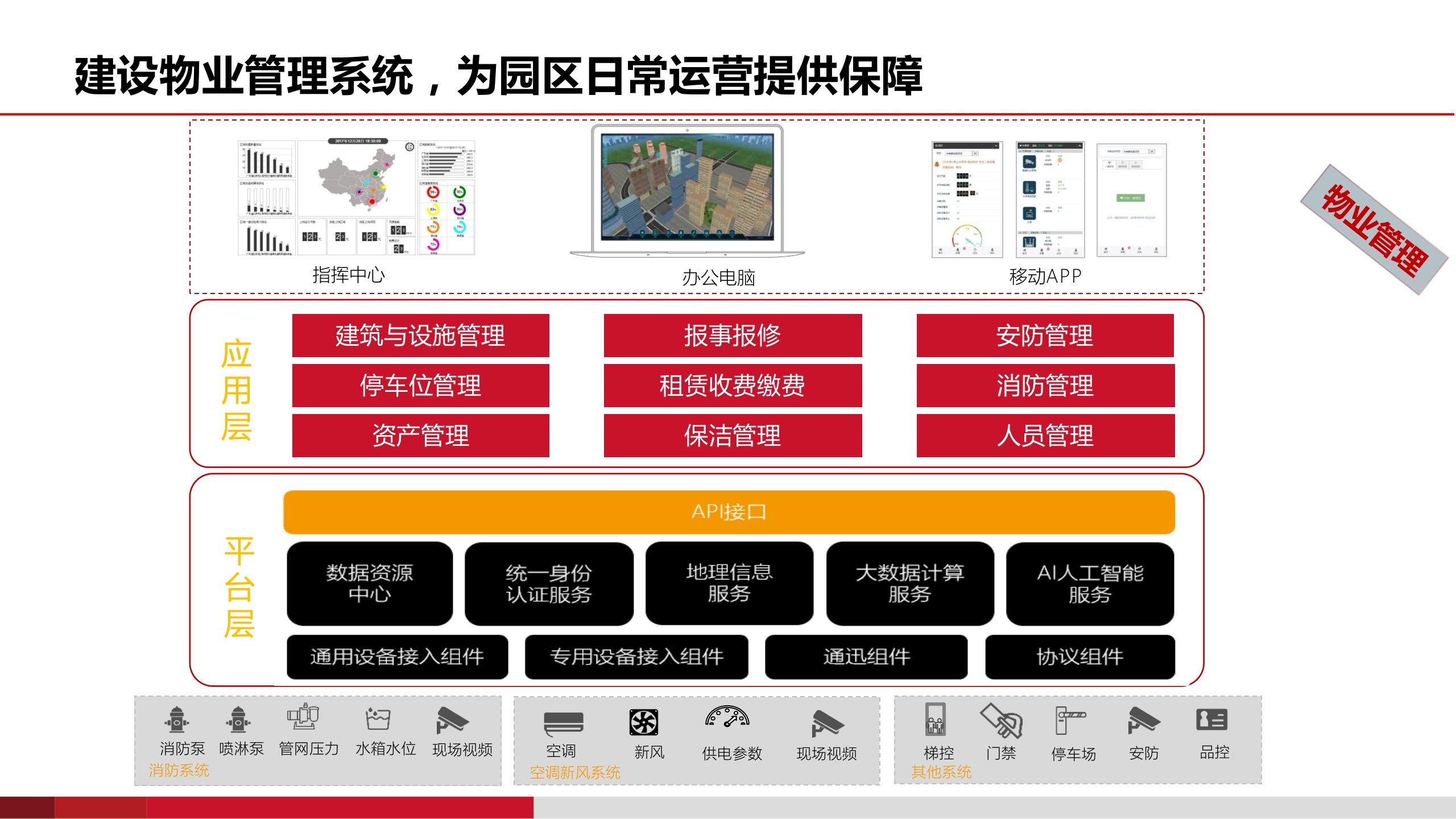Click the 水箱水位 water tank icon
This screenshot has width=1456, height=819.
(378, 719)
